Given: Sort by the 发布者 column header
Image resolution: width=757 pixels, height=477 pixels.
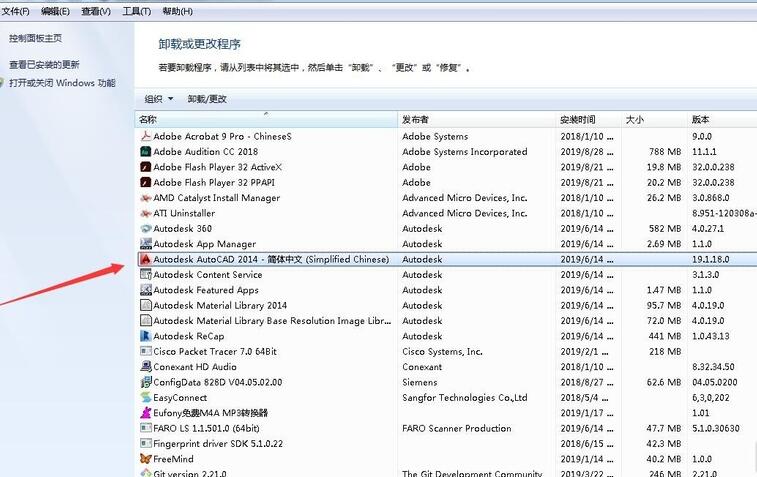Looking at the screenshot, I should (477, 119).
